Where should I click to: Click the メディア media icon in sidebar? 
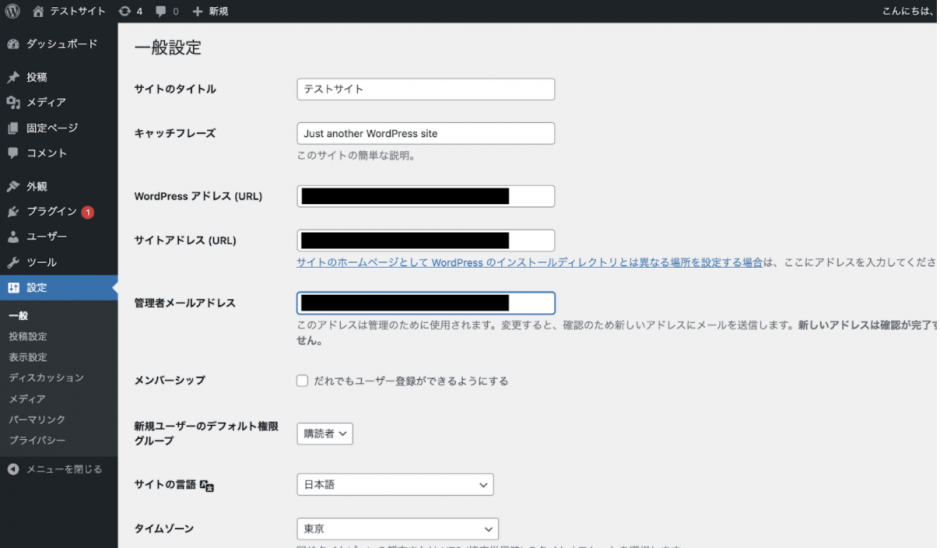click(13, 102)
